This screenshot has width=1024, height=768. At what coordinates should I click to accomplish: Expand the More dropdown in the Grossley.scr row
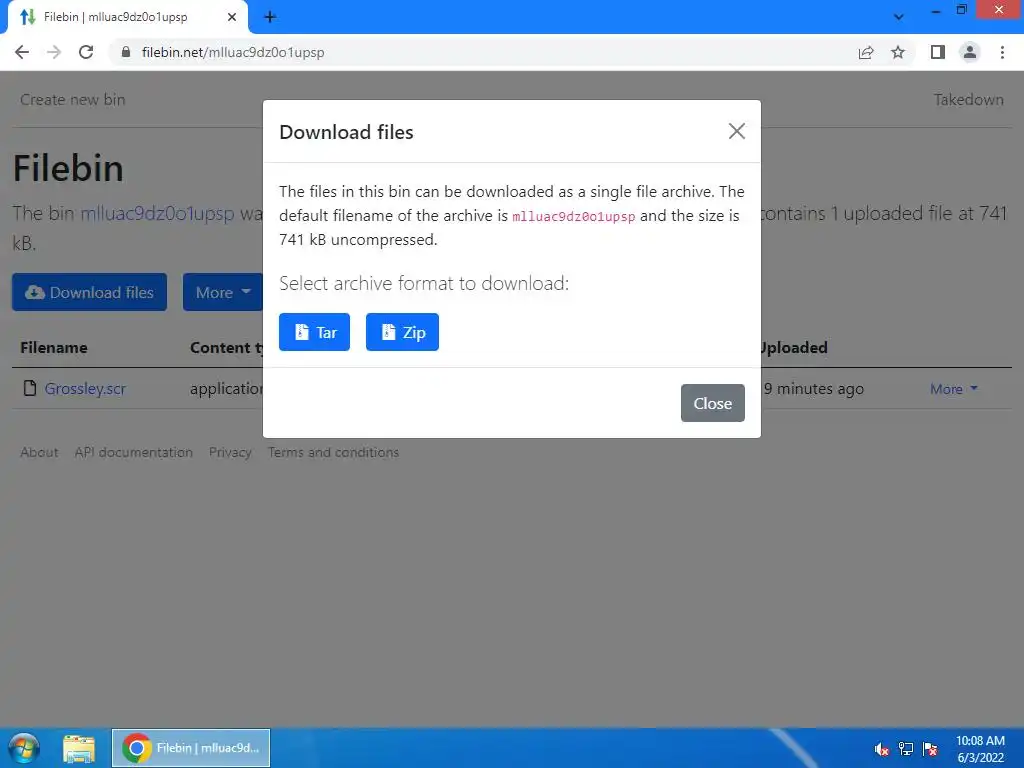click(953, 389)
